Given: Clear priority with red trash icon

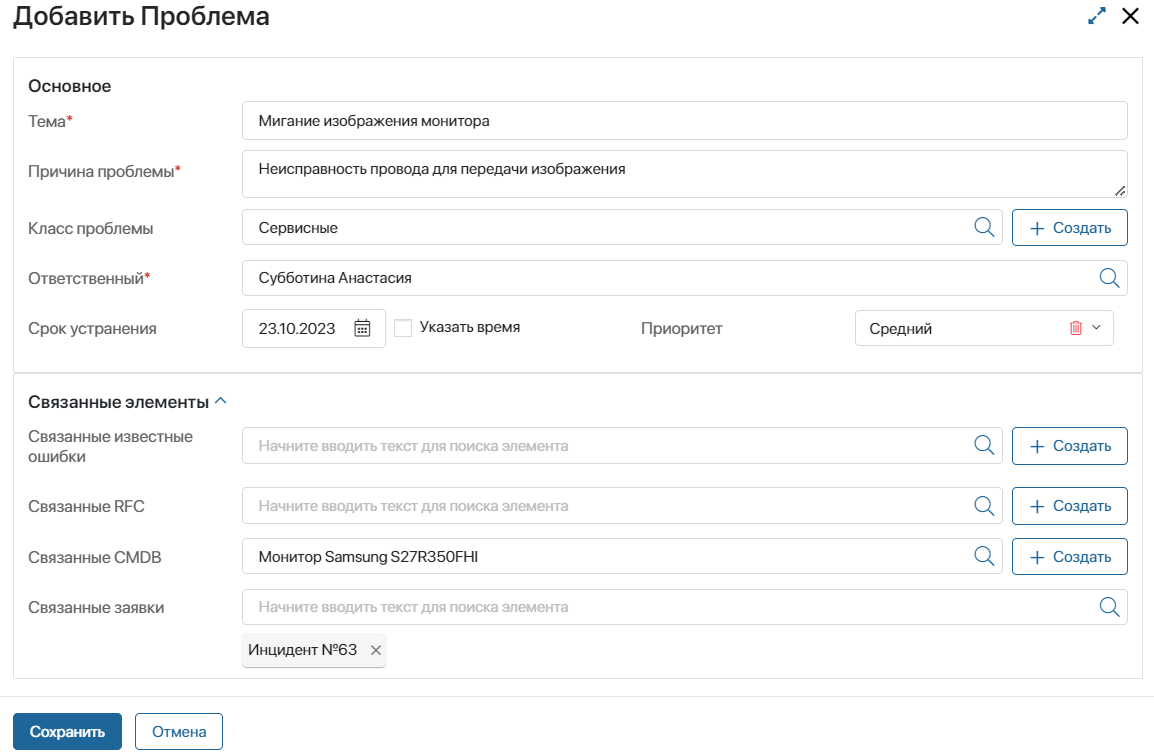Looking at the screenshot, I should point(1075,328).
